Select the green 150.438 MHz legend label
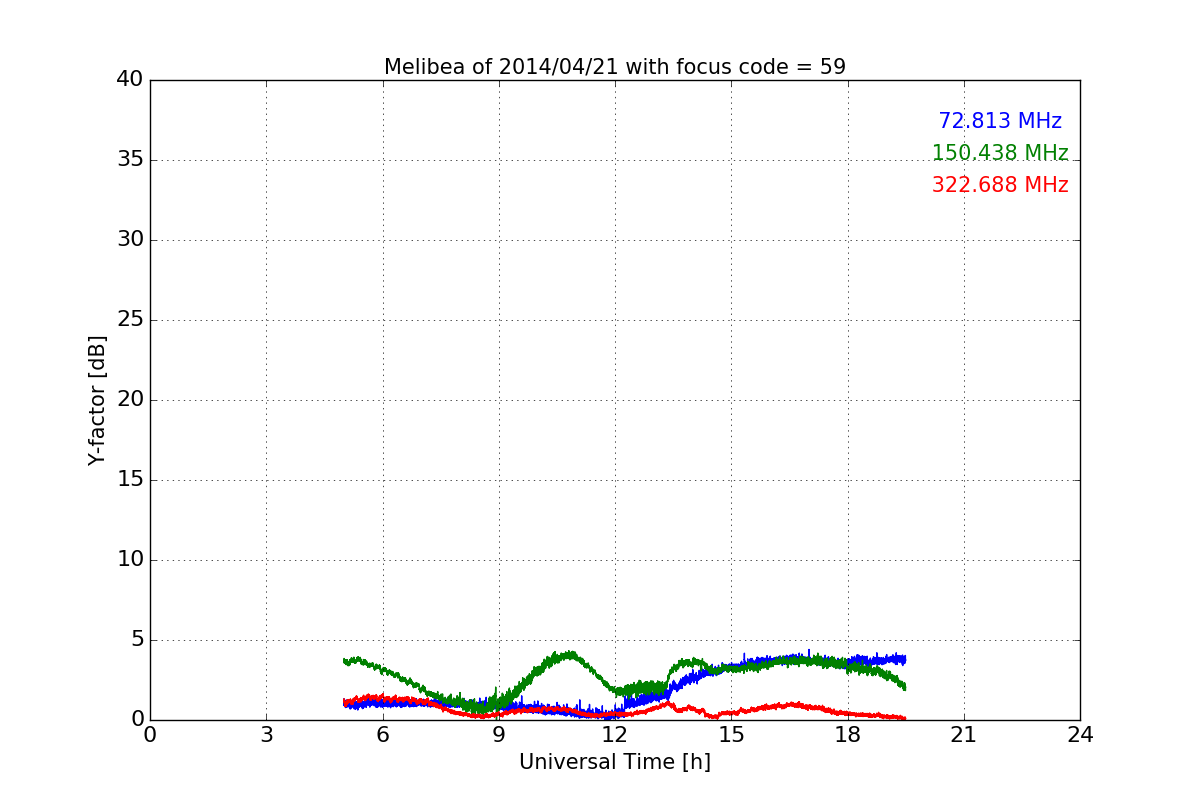This screenshot has width=1200, height=800. (x=1000, y=153)
